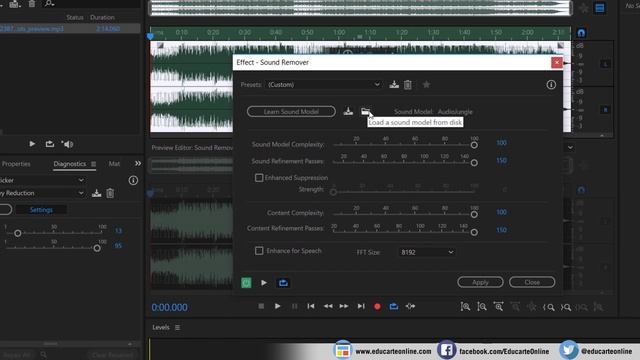Enable Enhanced Suppression checkbox

coord(259,178)
